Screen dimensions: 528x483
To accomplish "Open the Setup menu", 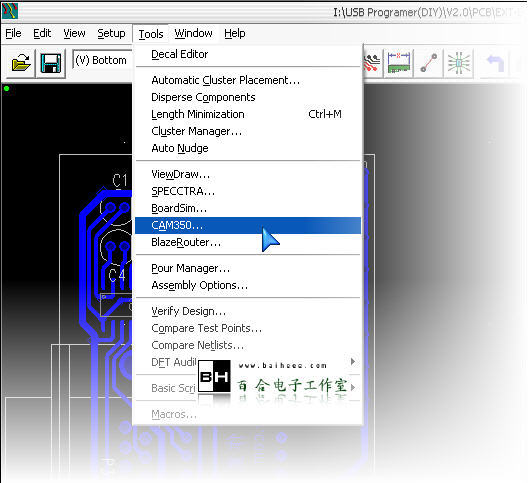I will point(111,33).
